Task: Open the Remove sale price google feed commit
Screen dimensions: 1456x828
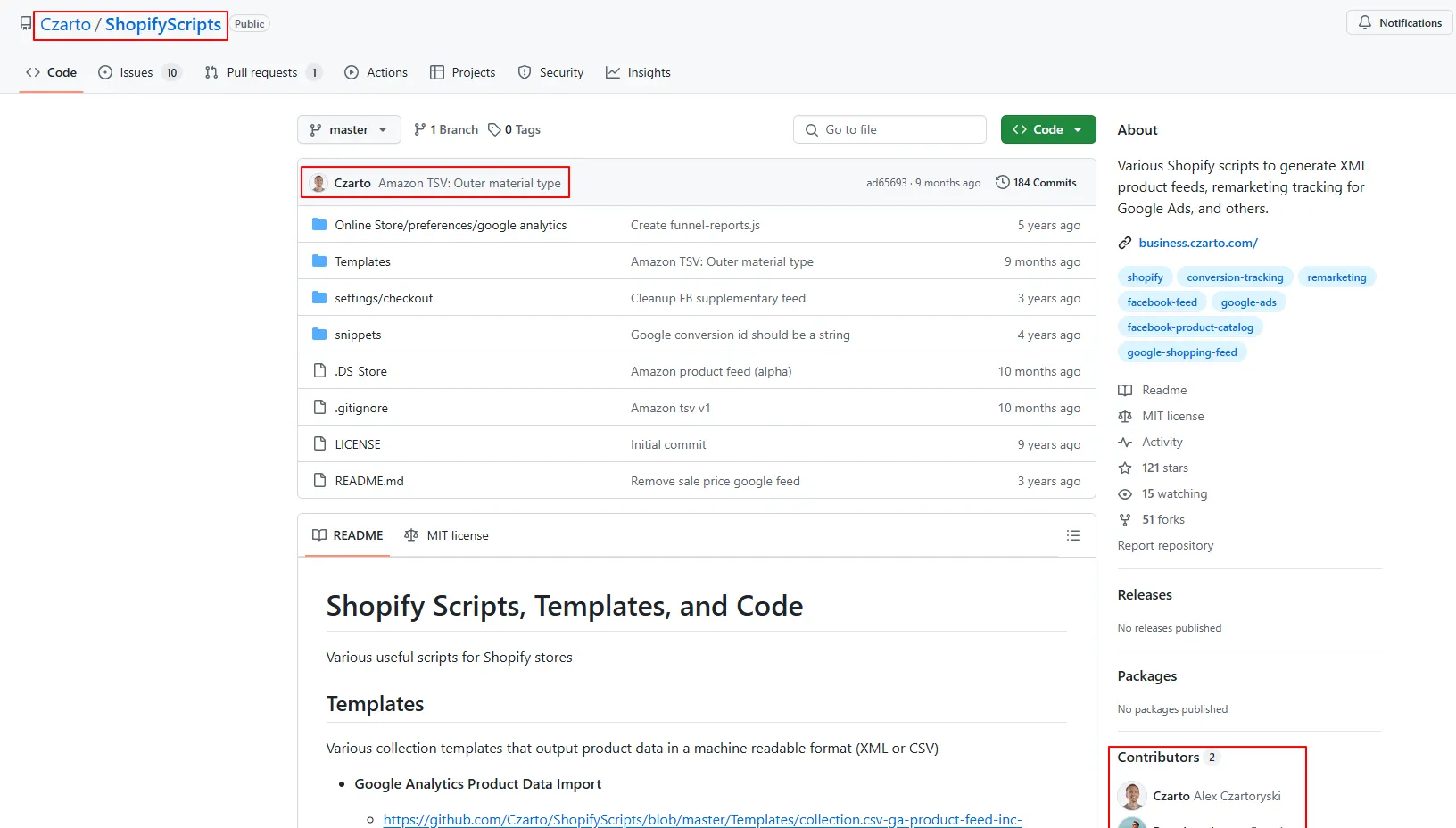Action: point(716,481)
